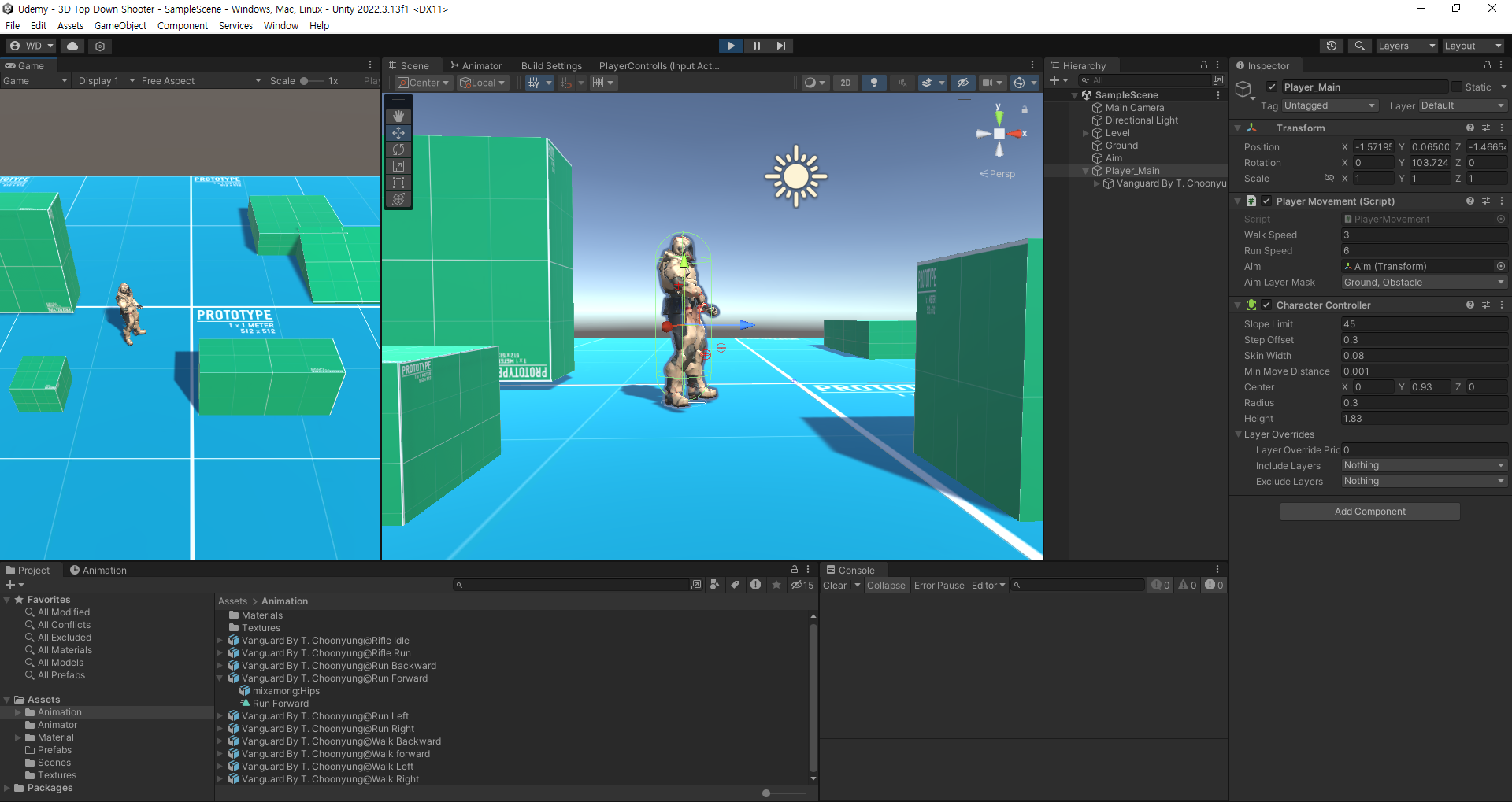Click the search by import log type icon
Image resolution: width=1512 pixels, height=802 pixels.
pyautogui.click(x=756, y=585)
